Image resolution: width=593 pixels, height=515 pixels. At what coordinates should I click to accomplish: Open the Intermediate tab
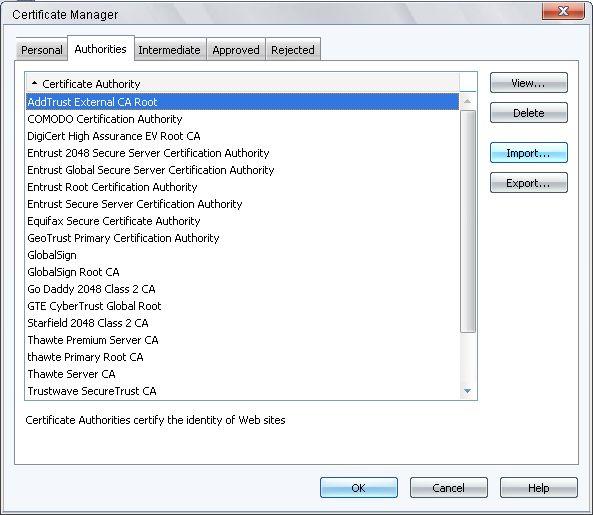click(169, 50)
